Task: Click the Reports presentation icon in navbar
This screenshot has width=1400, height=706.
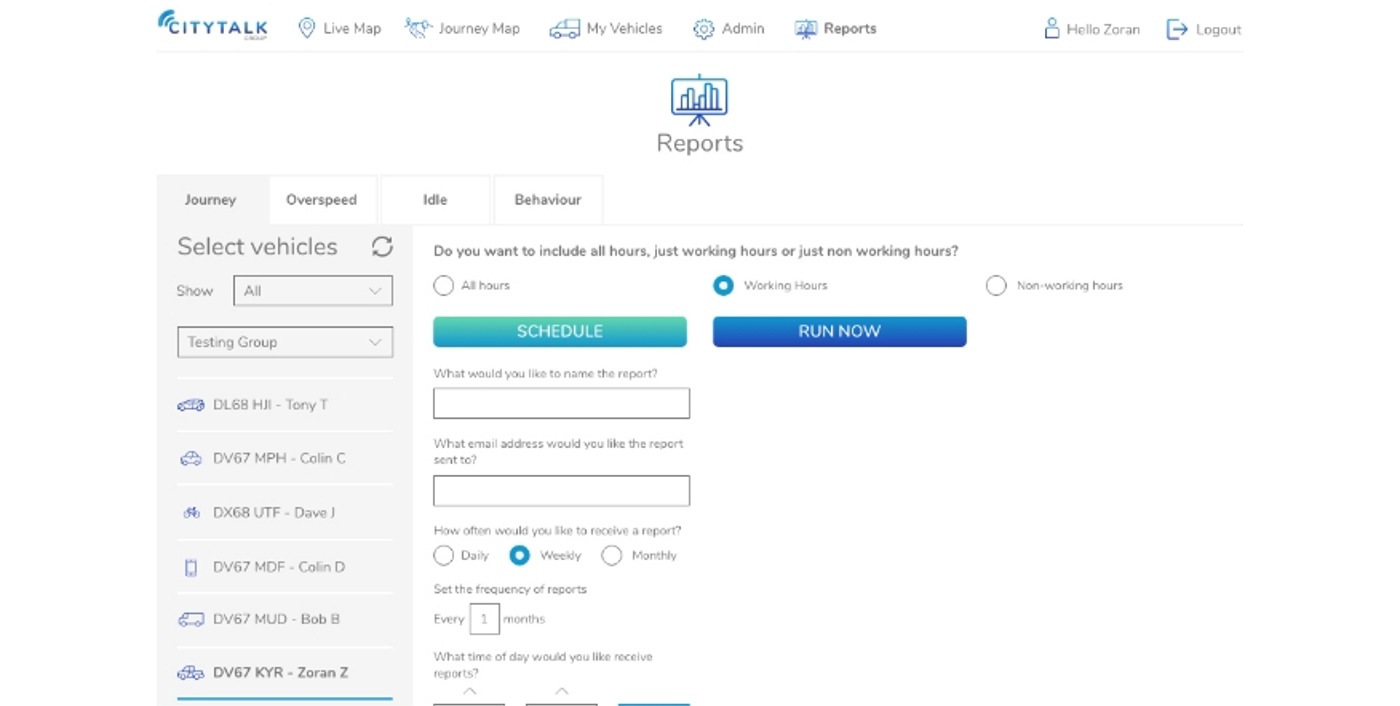Action: click(806, 29)
